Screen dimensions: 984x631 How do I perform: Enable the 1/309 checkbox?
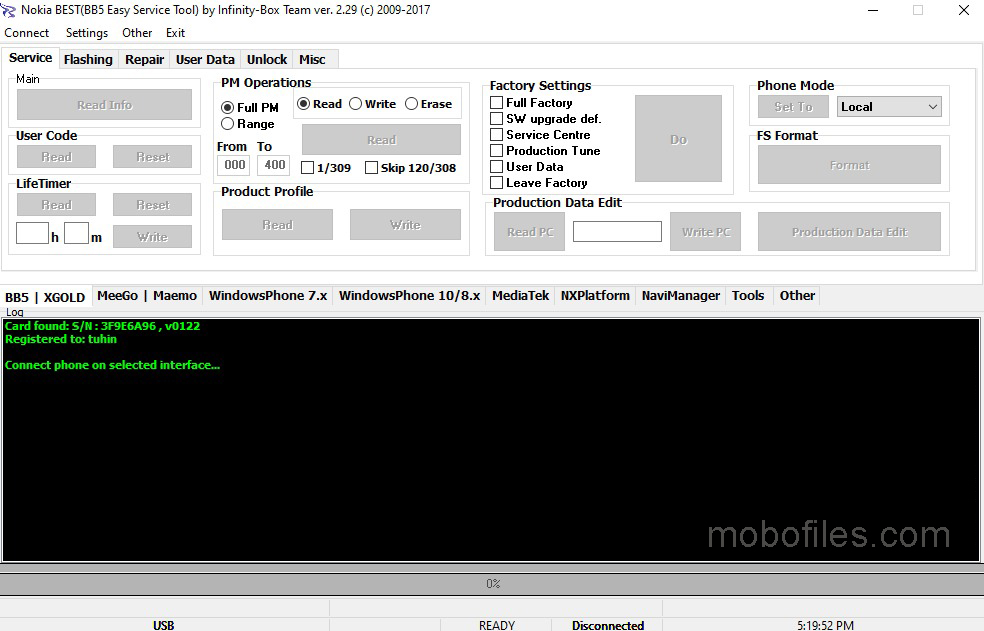(326, 168)
